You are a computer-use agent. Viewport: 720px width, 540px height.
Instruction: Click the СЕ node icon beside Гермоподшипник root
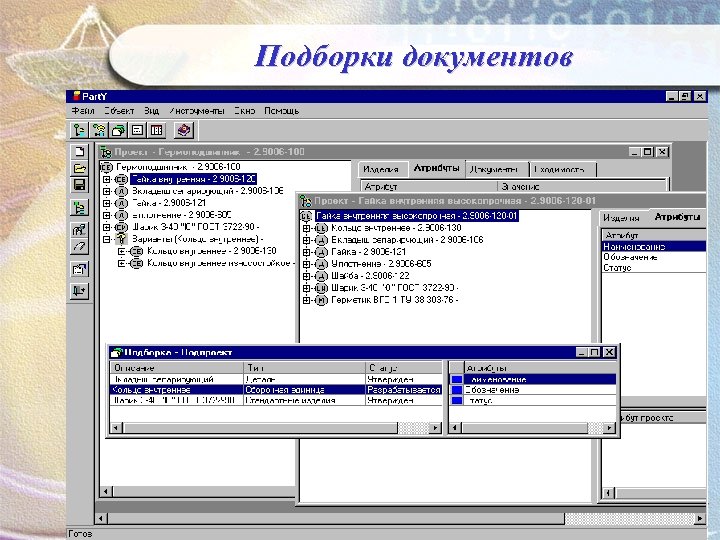pyautogui.click(x=107, y=167)
